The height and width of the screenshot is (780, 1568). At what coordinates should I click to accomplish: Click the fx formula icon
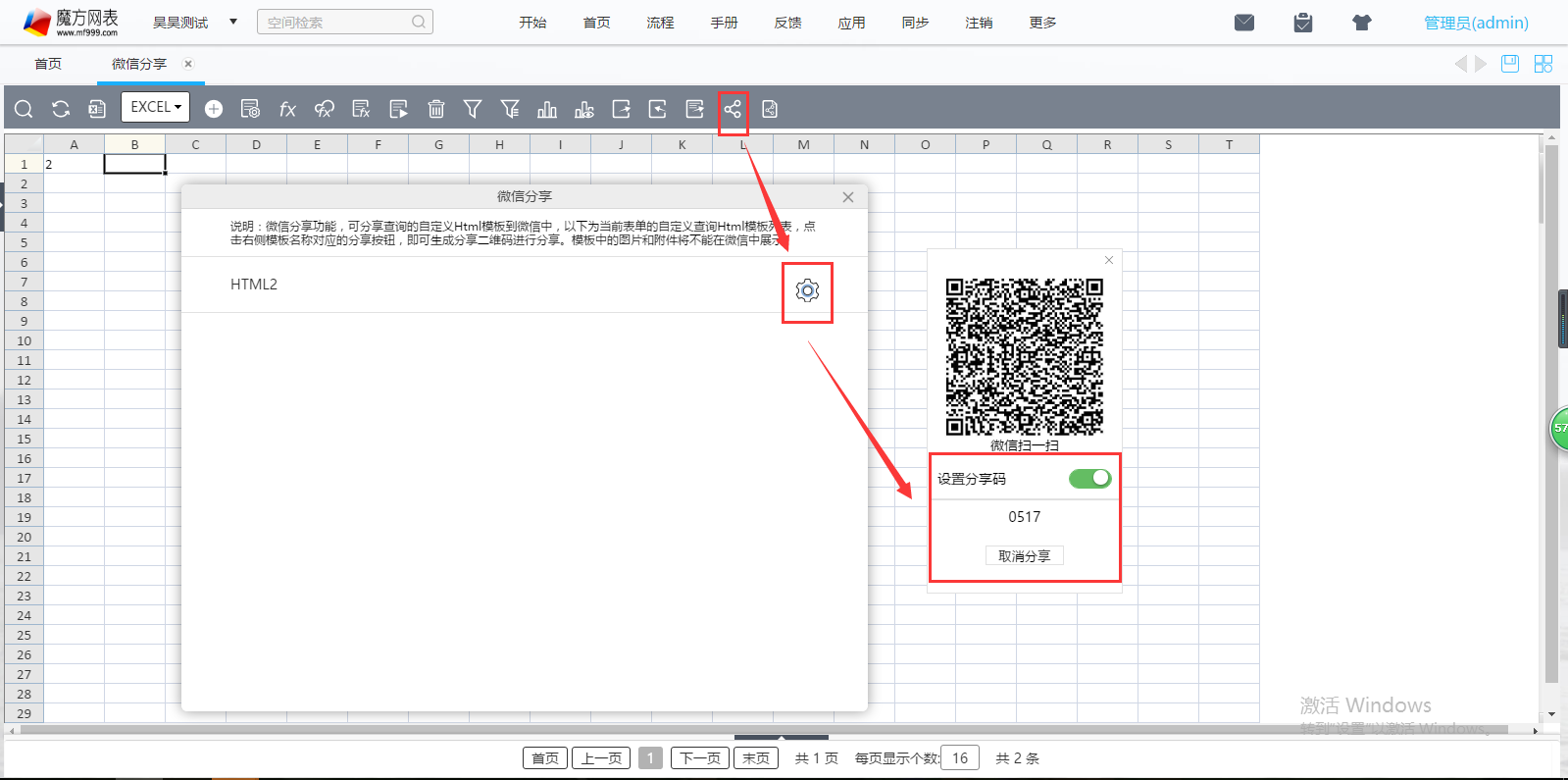[x=287, y=109]
